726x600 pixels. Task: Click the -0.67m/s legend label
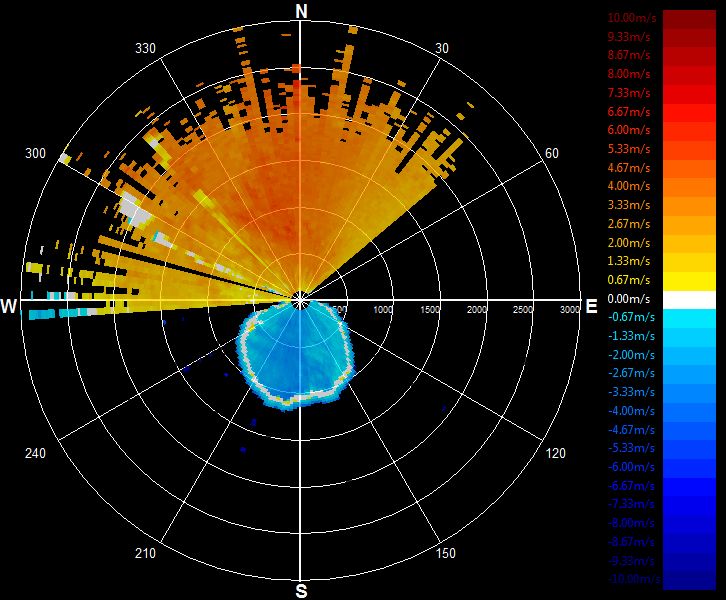(631, 317)
